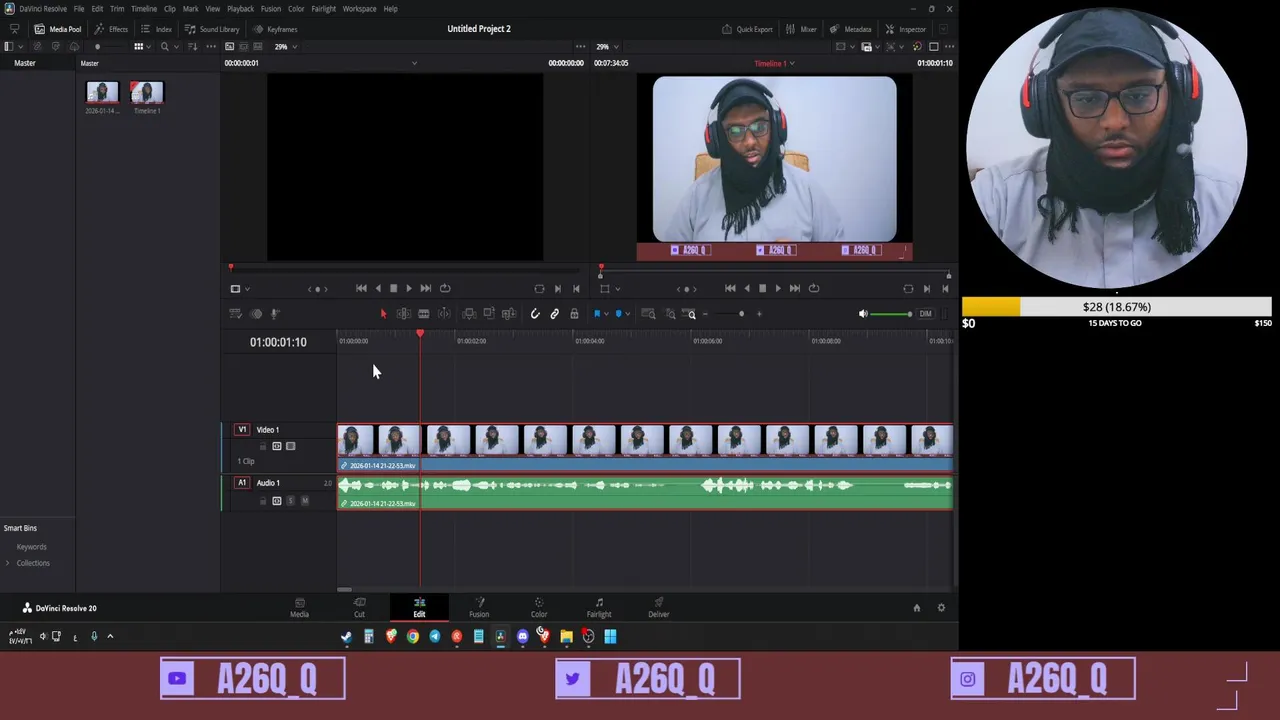Click the Quick Export button
This screenshot has width=1280, height=720.
click(x=747, y=29)
